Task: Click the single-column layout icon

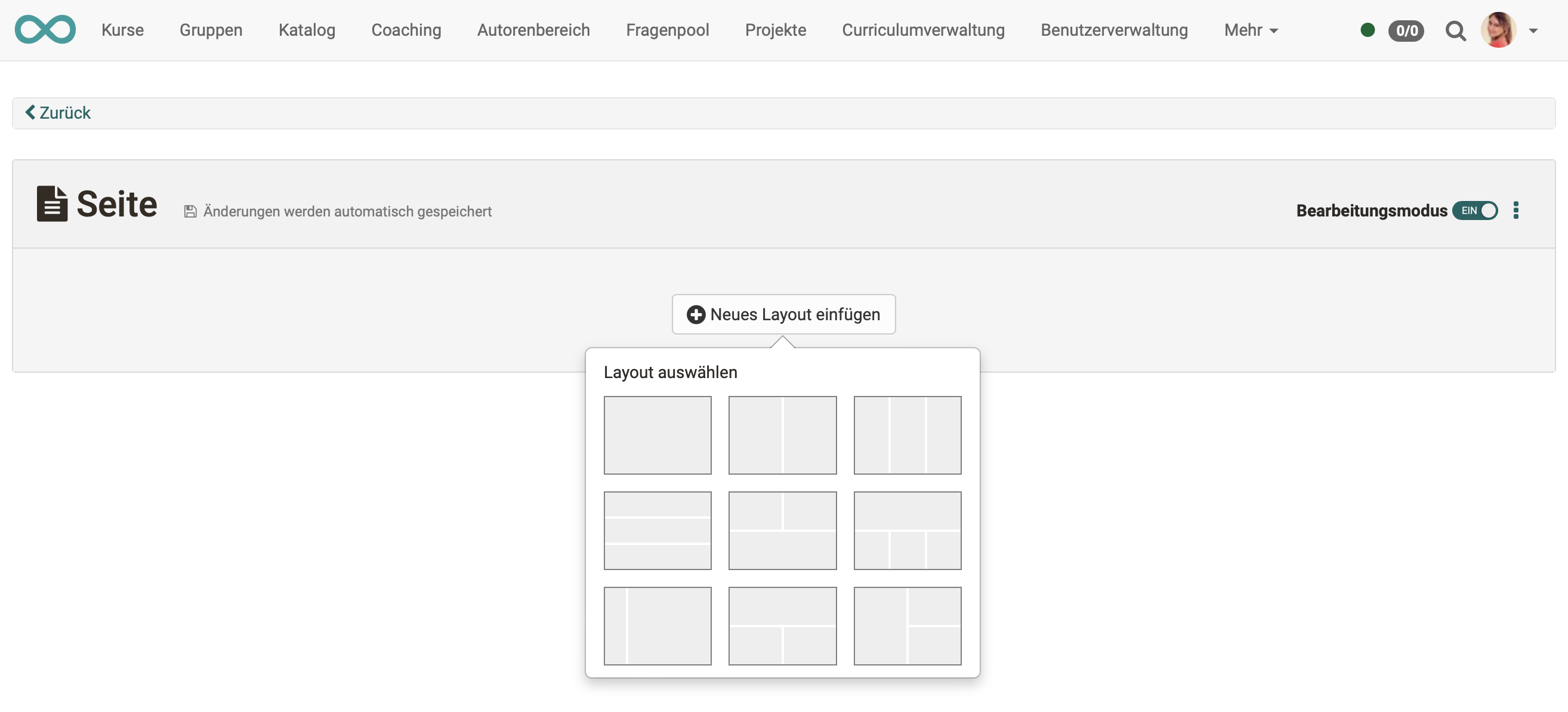Action: (x=657, y=435)
